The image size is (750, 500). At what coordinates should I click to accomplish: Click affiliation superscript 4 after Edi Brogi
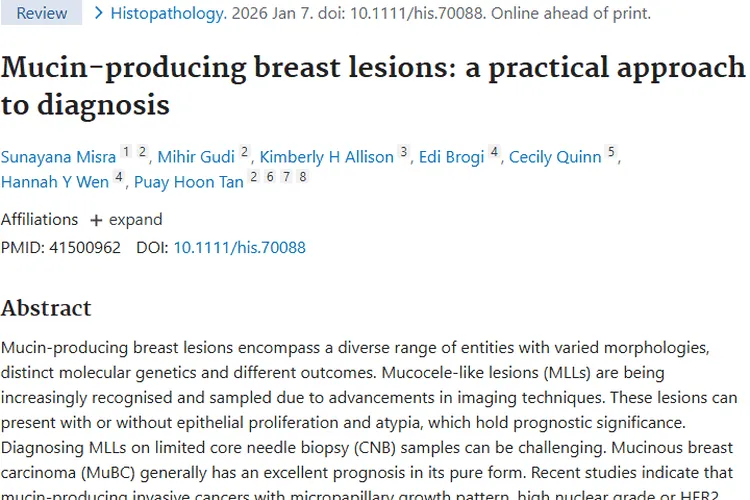pyautogui.click(x=494, y=152)
